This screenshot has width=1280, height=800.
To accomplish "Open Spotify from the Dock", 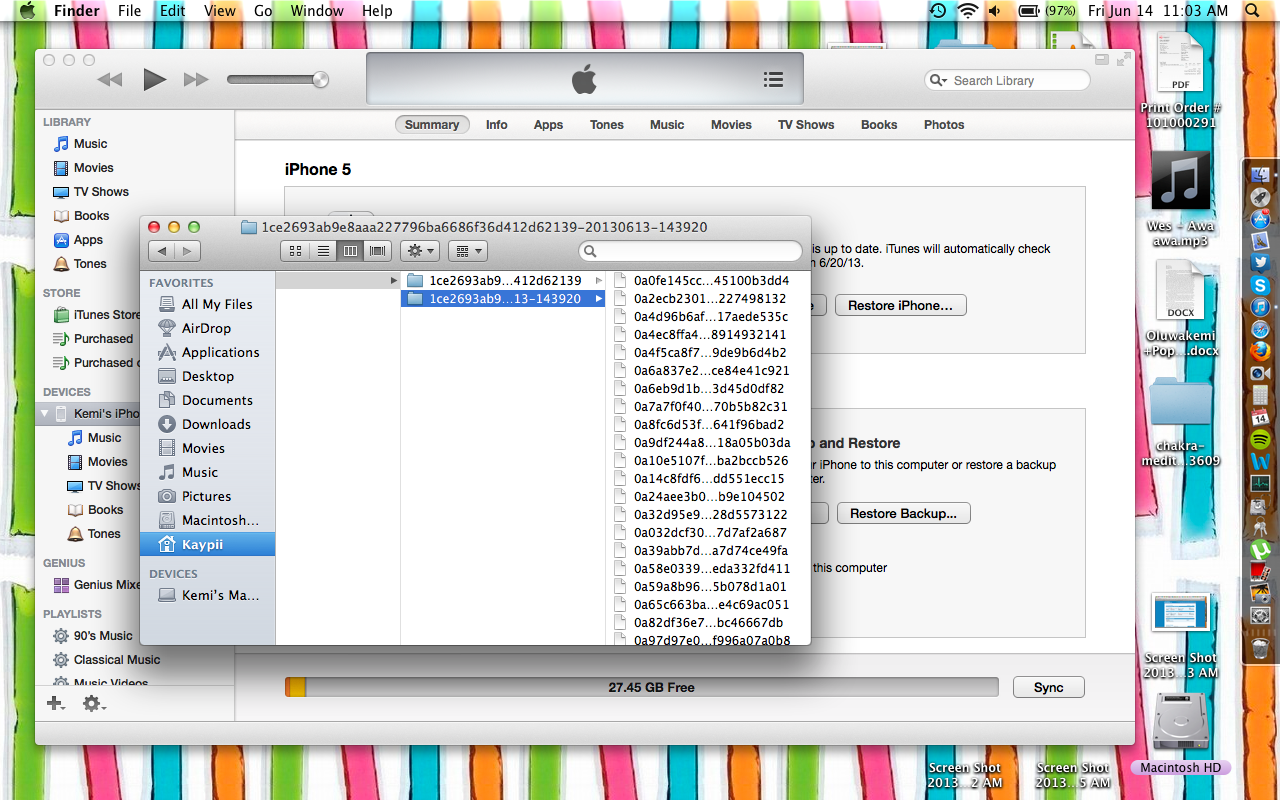I will 1260,439.
